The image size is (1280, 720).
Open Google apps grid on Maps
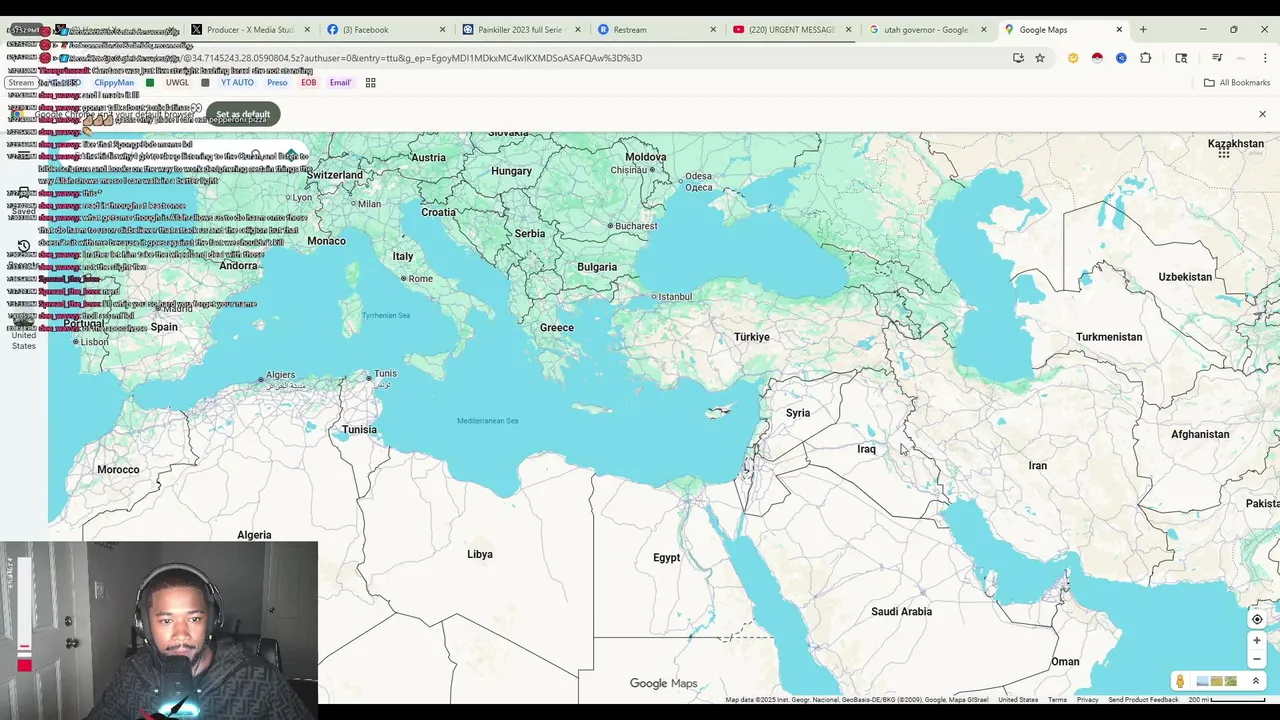[x=1223, y=152]
